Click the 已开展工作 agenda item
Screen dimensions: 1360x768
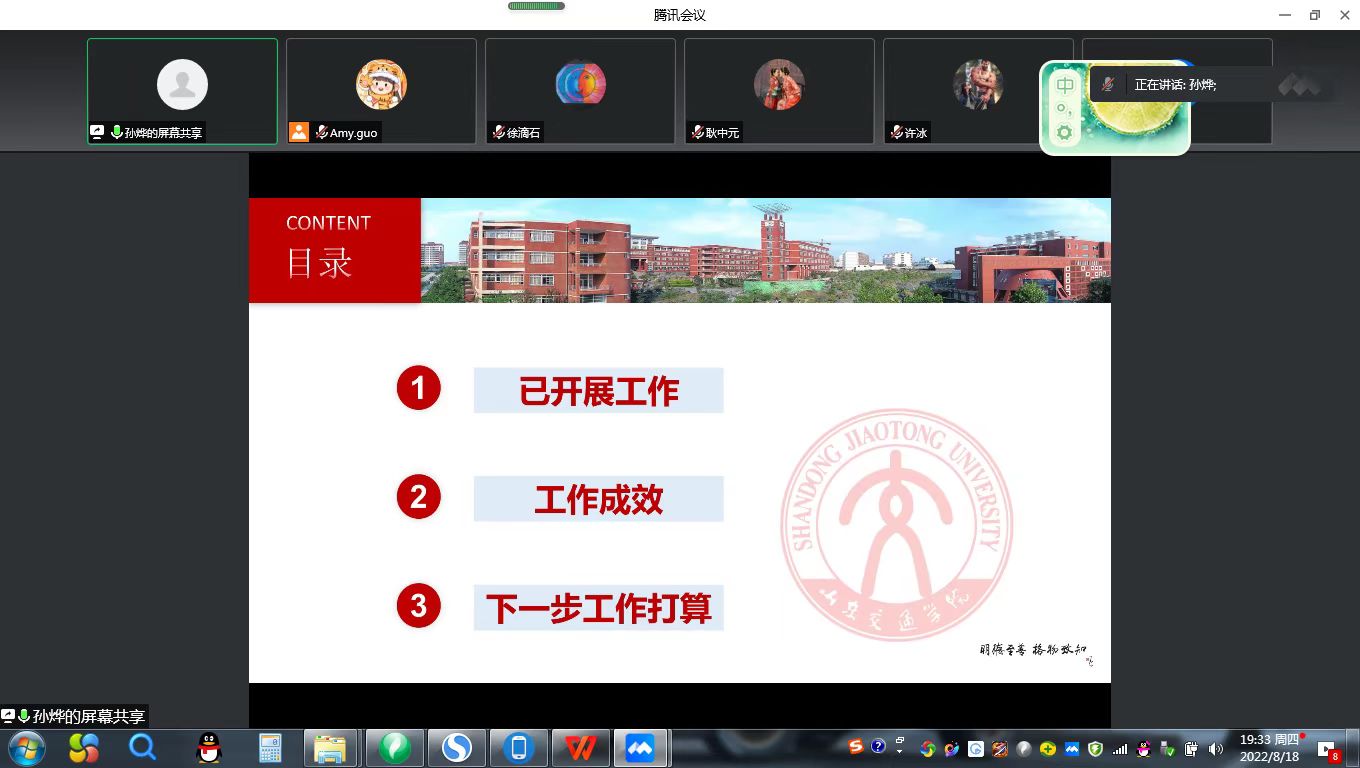point(598,390)
